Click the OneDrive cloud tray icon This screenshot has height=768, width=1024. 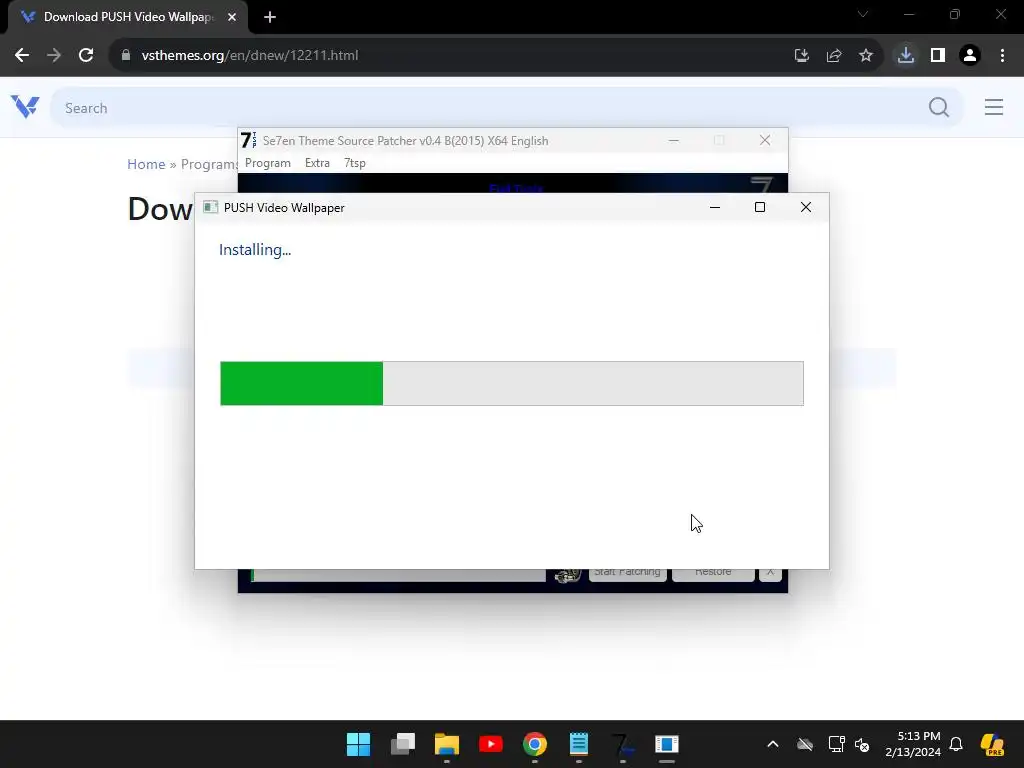click(805, 744)
